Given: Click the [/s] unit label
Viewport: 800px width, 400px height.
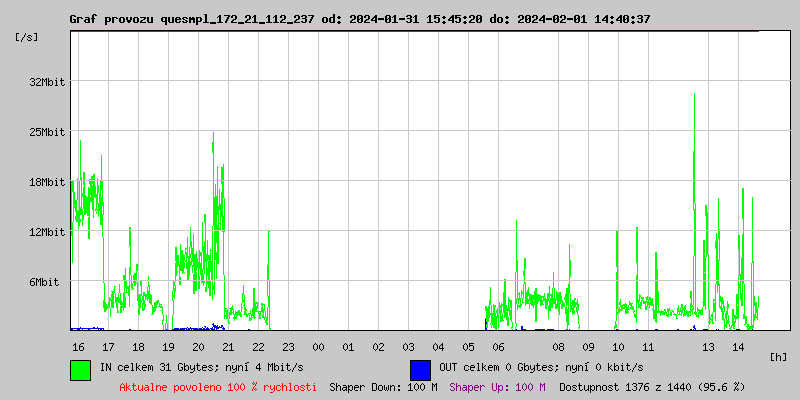Looking at the screenshot, I should click(x=27, y=37).
